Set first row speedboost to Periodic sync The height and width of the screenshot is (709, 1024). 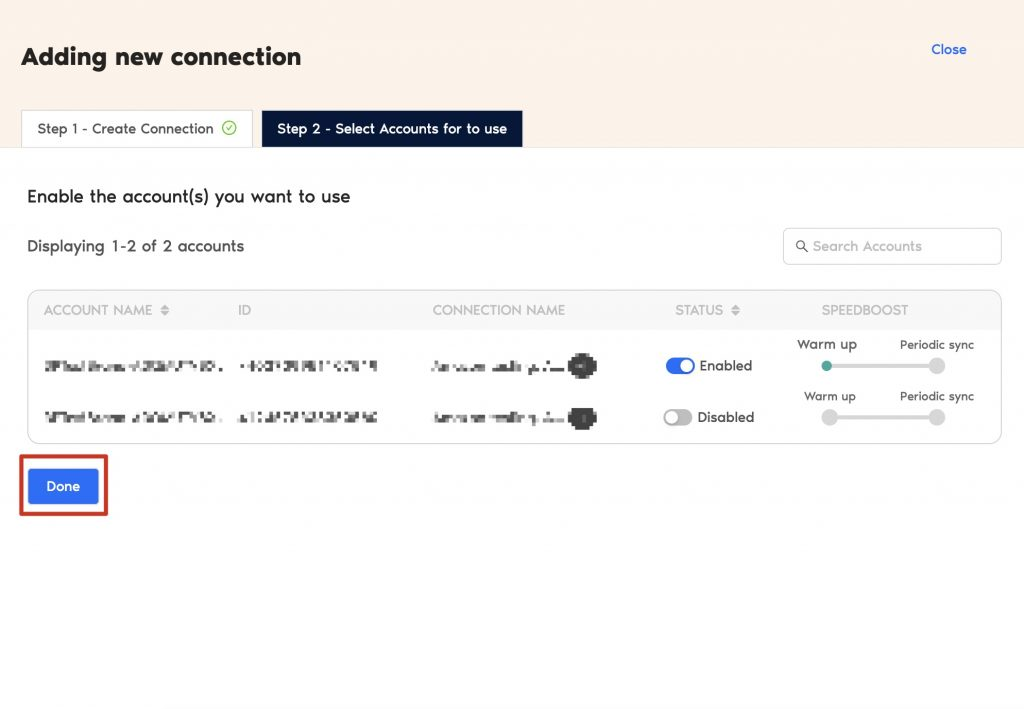(937, 366)
